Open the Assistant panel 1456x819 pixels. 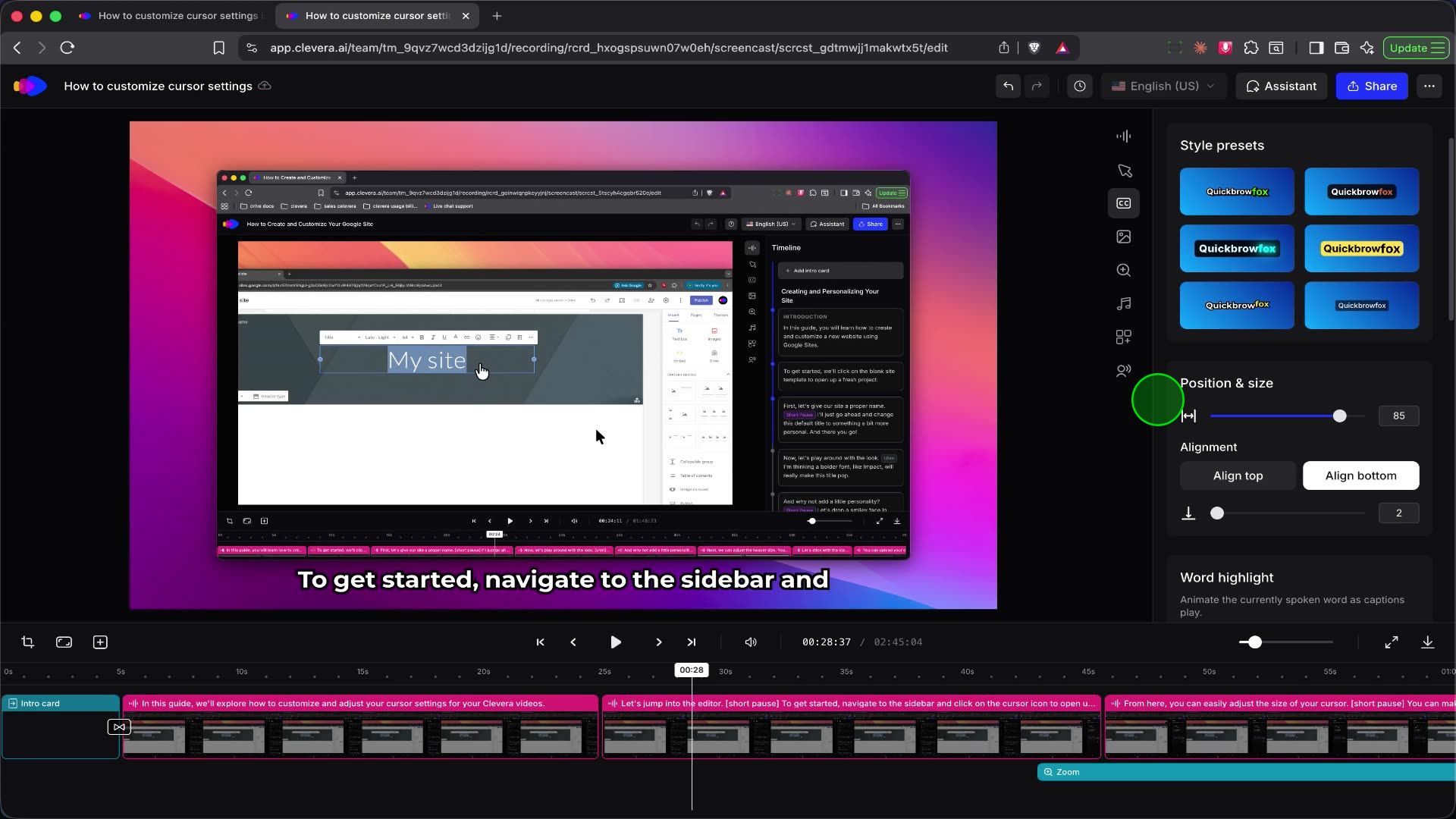point(1282,86)
